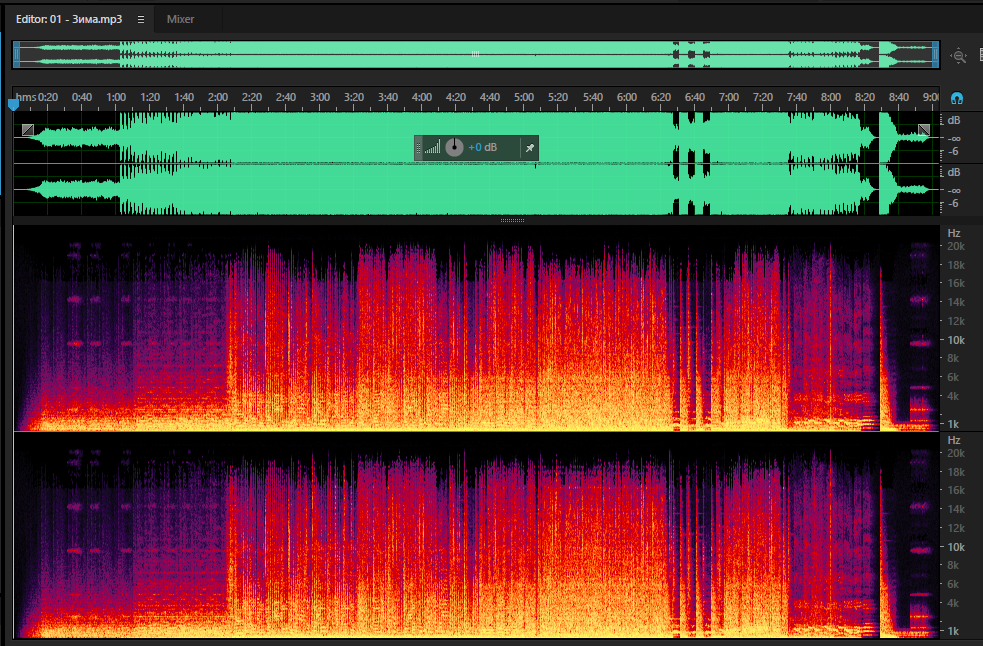983x646 pixels.
Task: Click the 3:20 mark on the time ruler
Action: click(354, 97)
